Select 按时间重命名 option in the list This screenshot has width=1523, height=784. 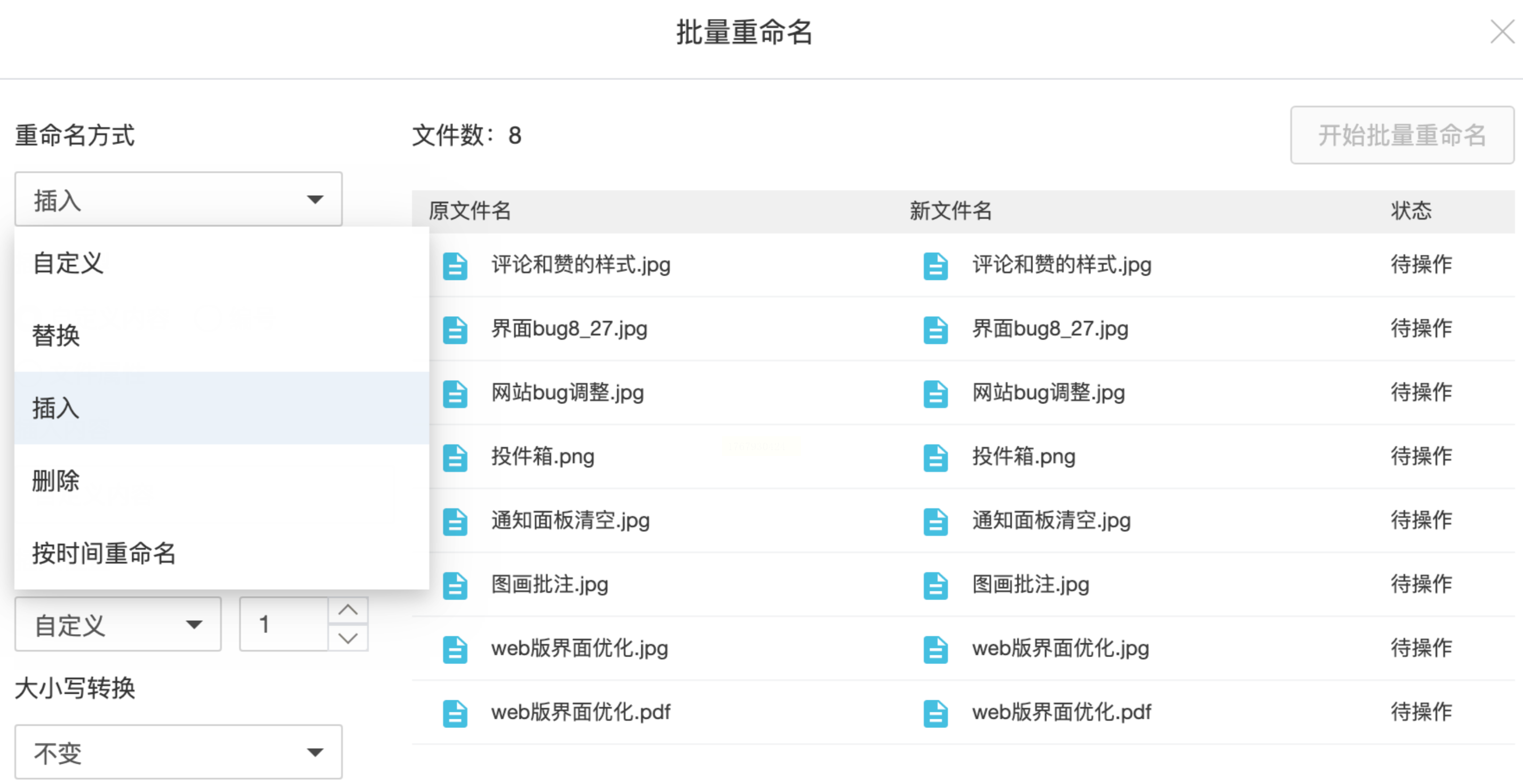click(x=104, y=554)
